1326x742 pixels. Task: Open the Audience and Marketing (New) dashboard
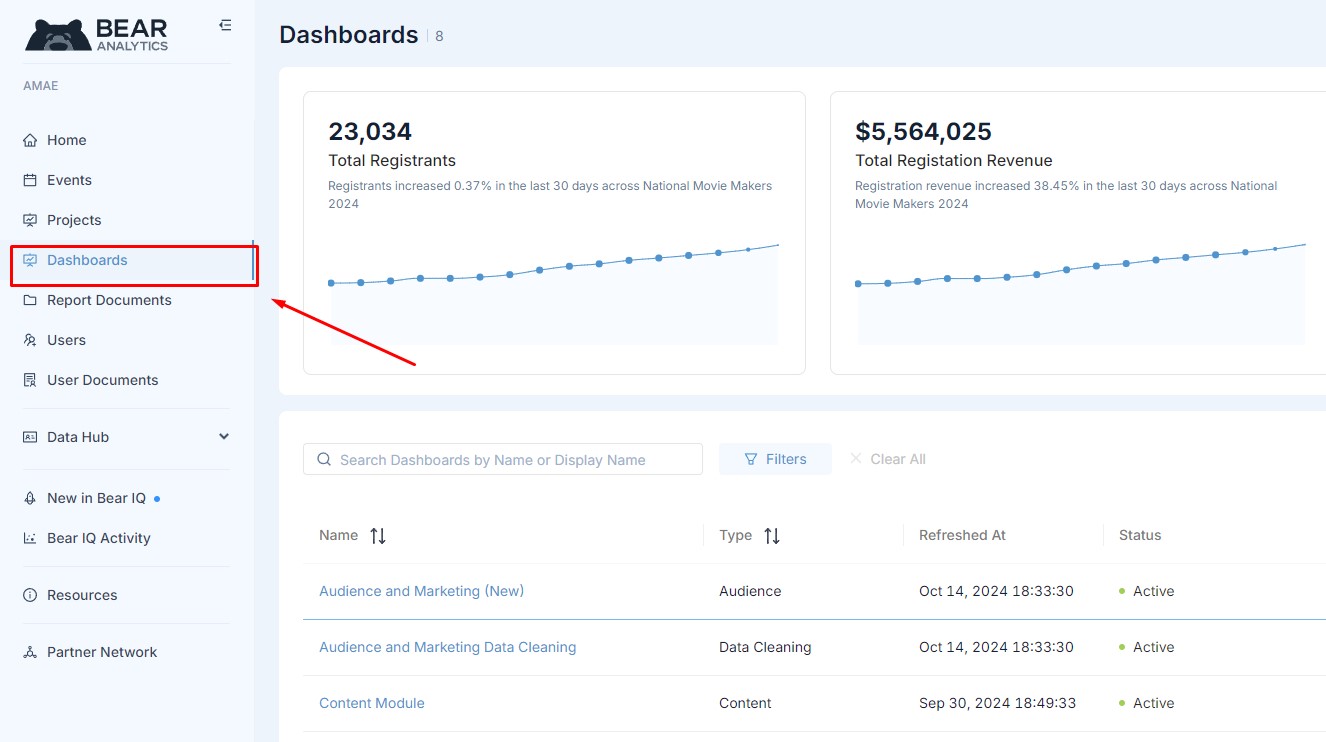421,591
